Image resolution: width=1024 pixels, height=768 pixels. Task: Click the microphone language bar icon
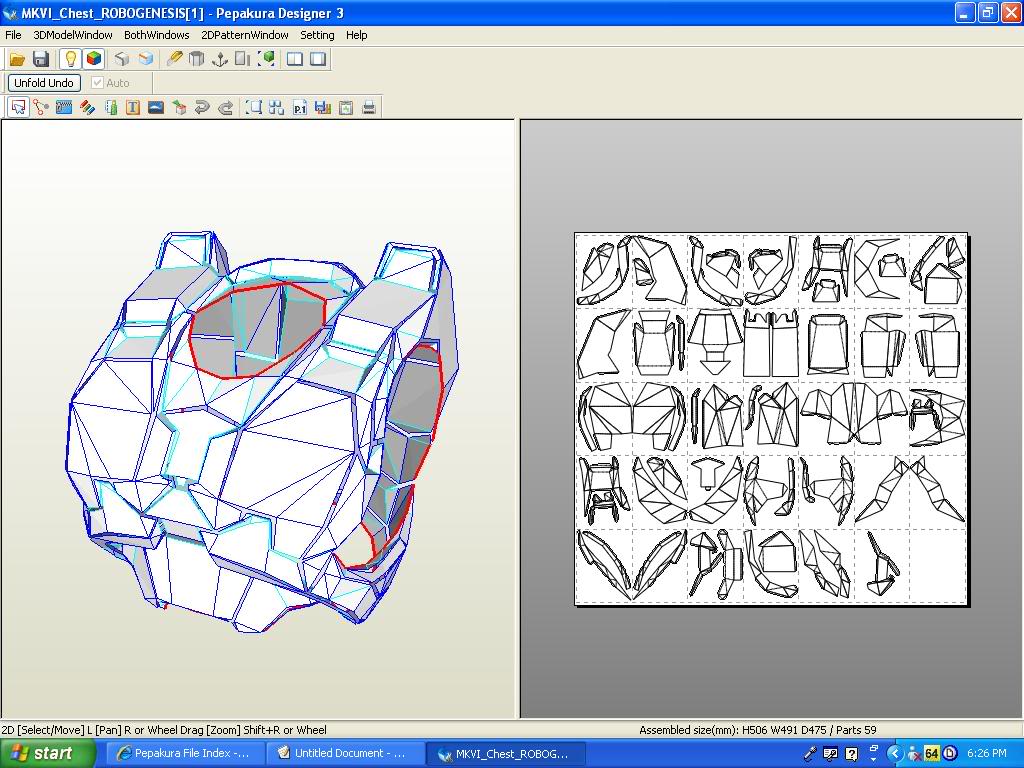coord(810,754)
